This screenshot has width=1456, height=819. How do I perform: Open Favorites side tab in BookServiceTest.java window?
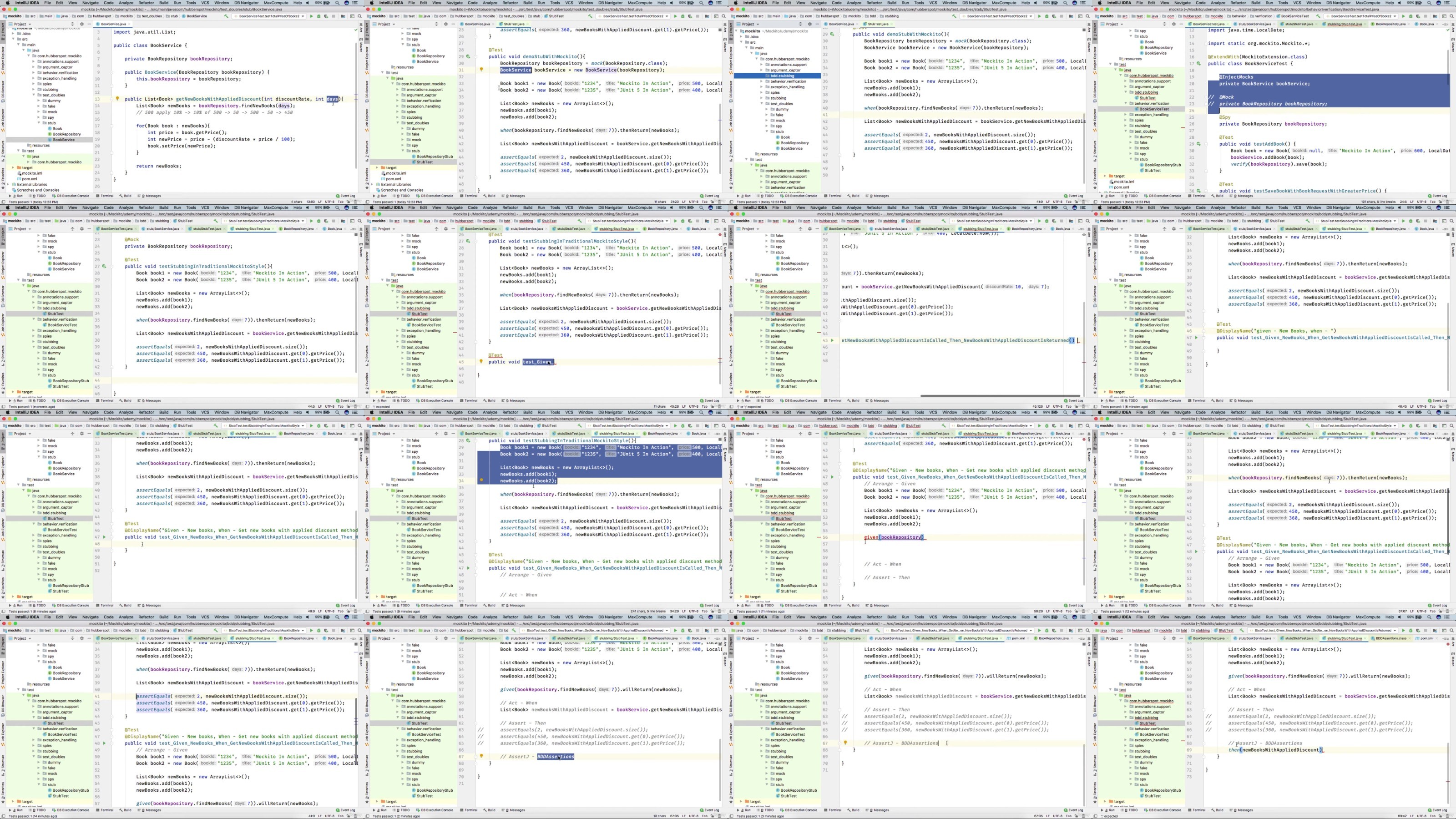pyautogui.click(x=1095, y=180)
